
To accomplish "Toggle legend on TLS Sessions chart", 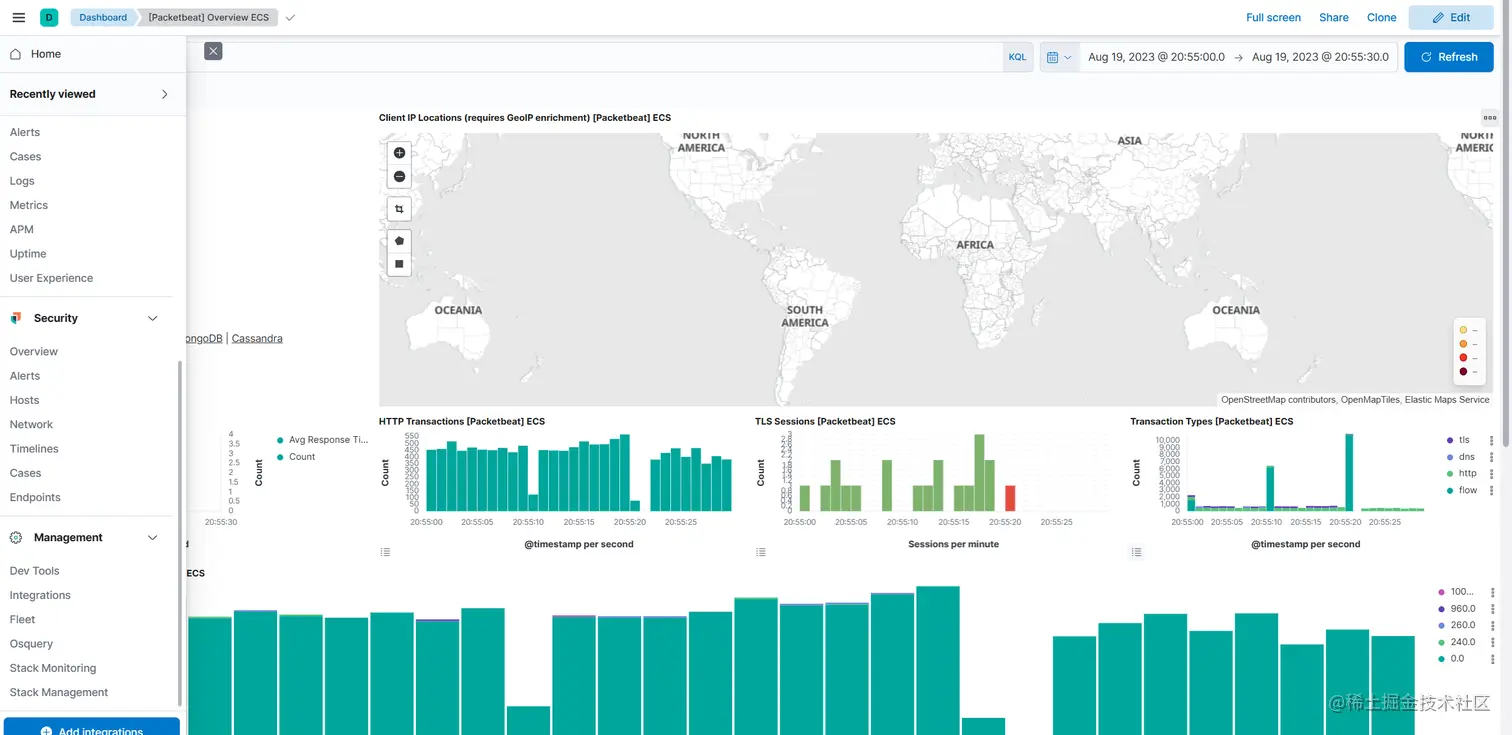I will [x=761, y=552].
